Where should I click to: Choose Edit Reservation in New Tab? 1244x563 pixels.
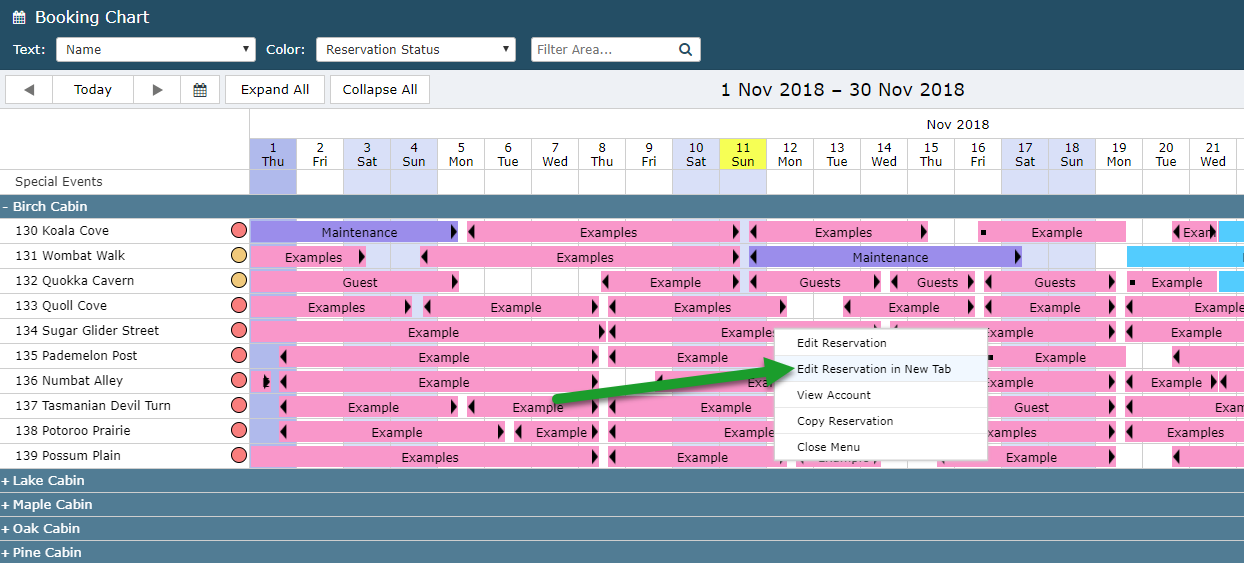click(x=881, y=369)
